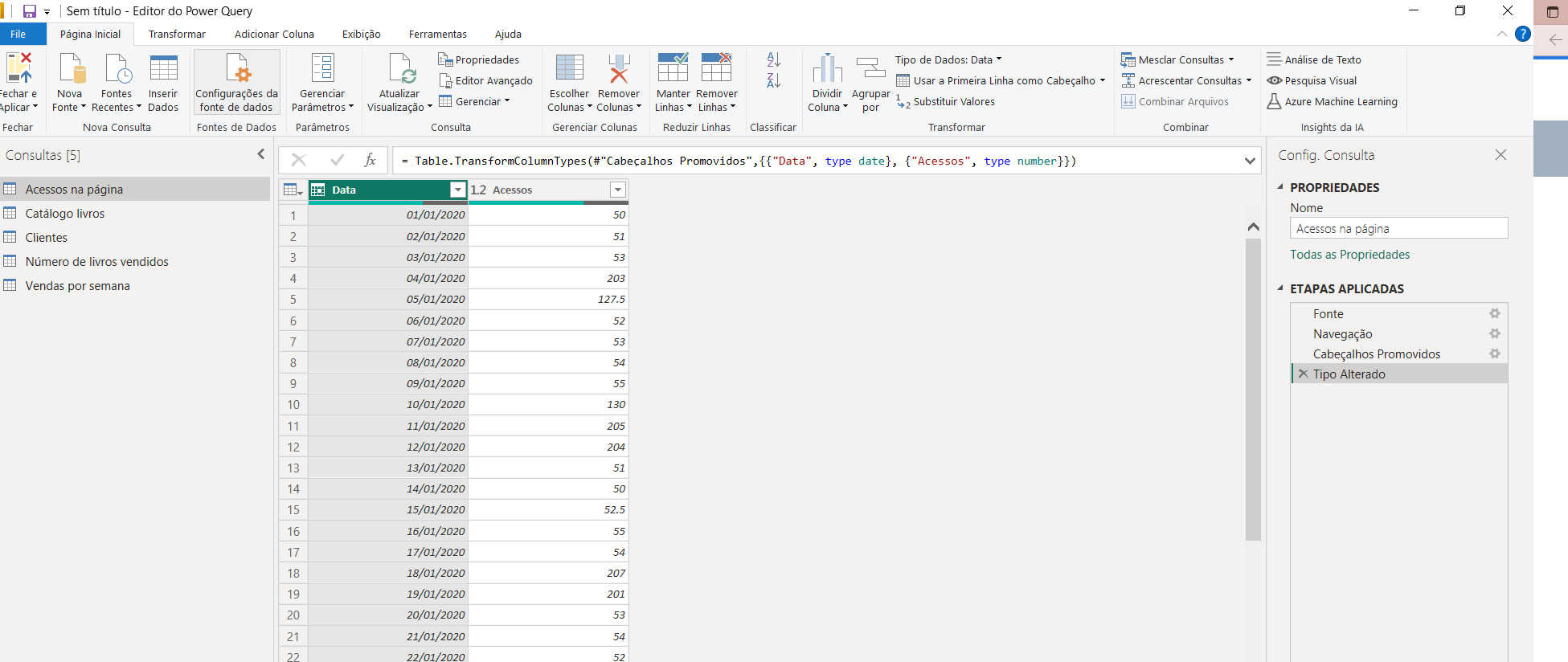
Task: Click Escolher Colunas icon
Action: coord(570,69)
